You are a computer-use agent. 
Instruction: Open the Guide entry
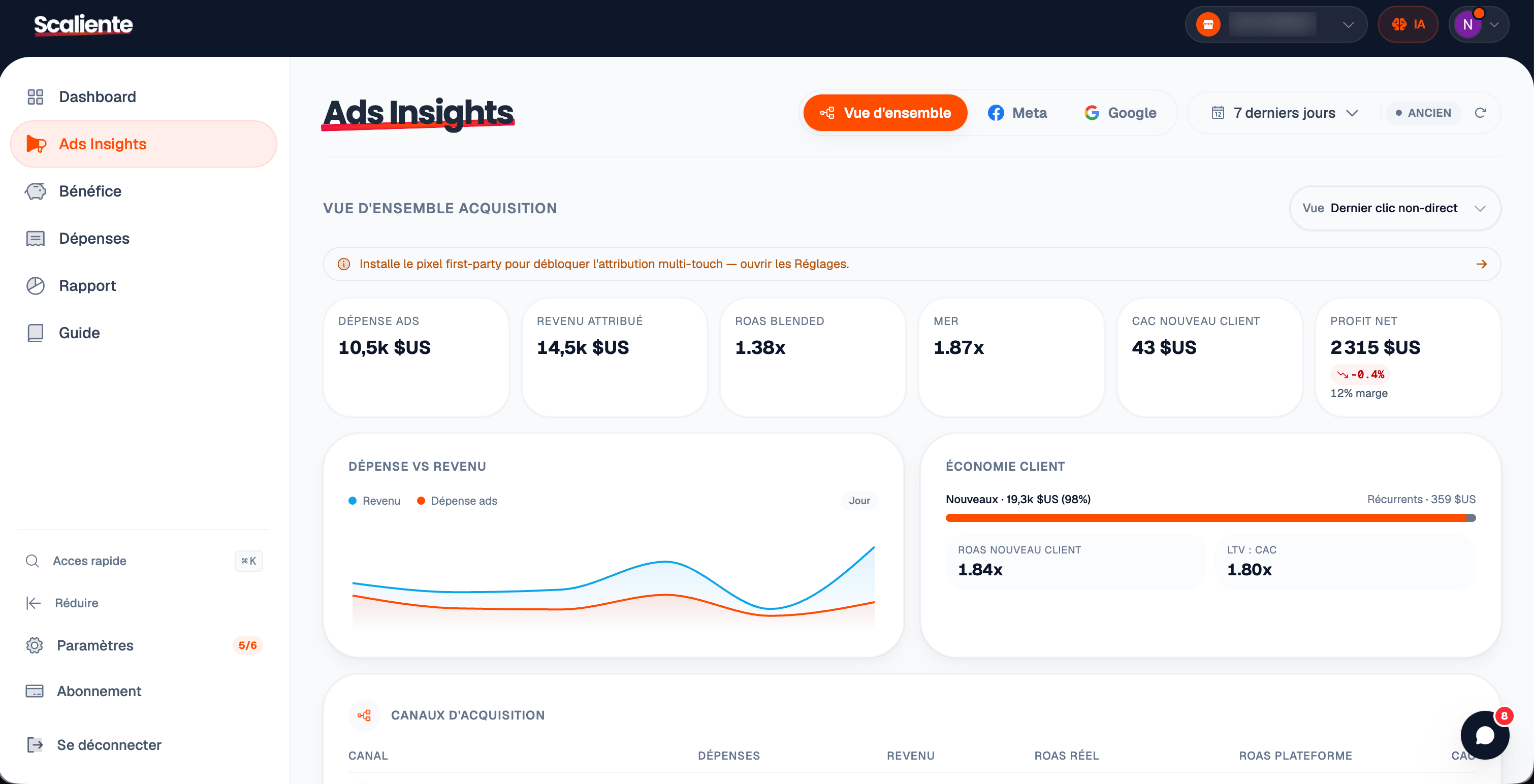(144, 333)
